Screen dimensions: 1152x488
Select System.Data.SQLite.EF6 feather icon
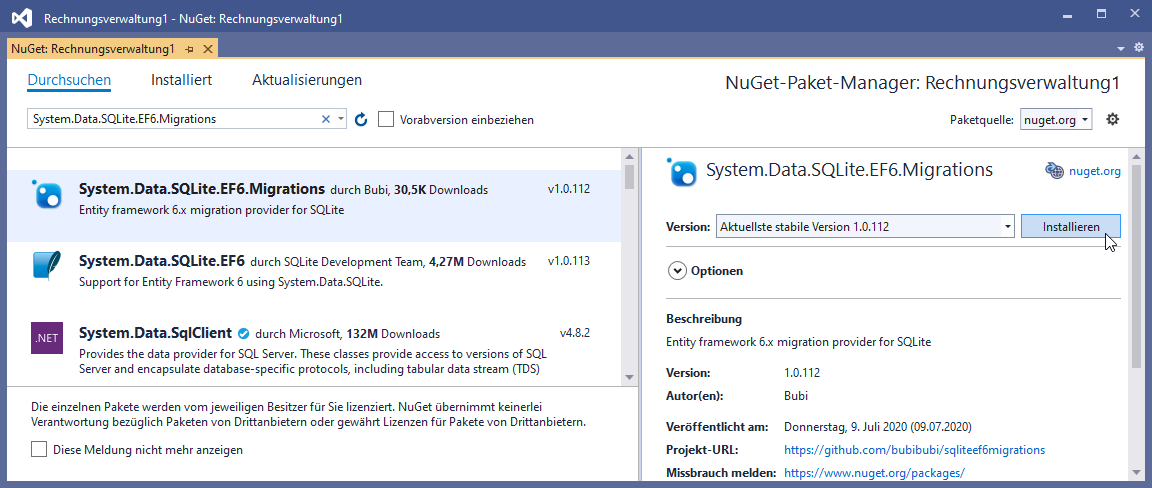48,265
